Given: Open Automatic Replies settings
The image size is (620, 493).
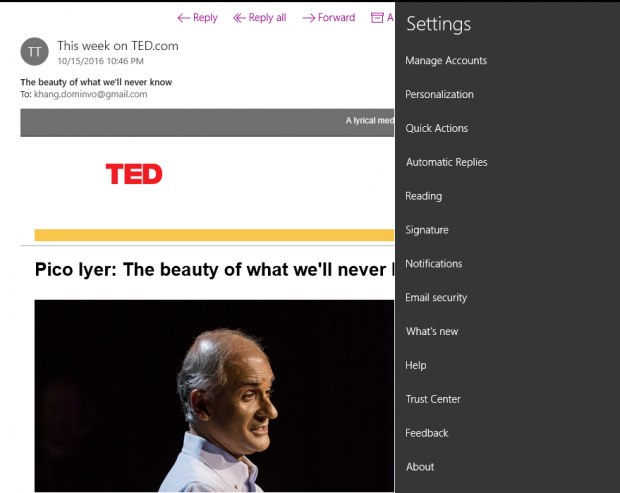Looking at the screenshot, I should point(446,163).
